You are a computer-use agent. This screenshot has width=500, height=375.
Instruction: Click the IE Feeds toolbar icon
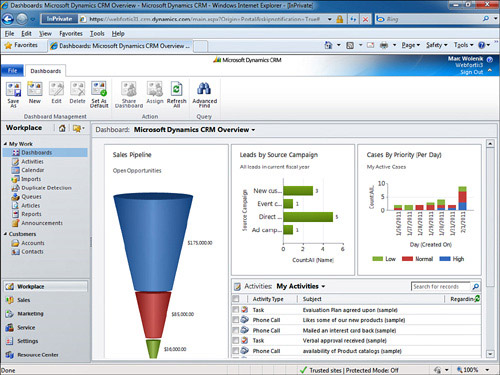[350, 45]
